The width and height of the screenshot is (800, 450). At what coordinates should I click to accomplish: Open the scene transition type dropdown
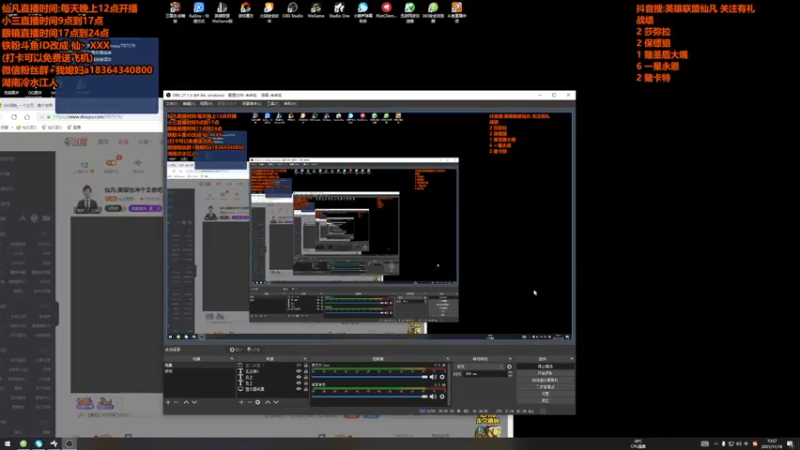click(x=480, y=366)
